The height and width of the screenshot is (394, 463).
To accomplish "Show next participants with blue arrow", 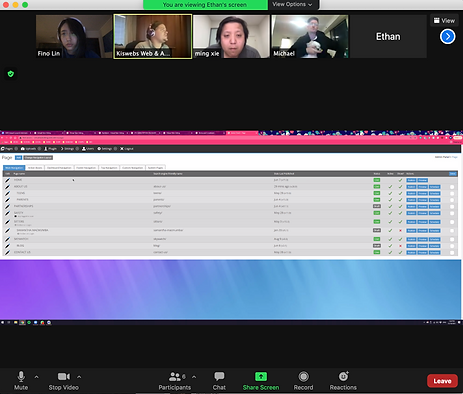I will click(447, 37).
